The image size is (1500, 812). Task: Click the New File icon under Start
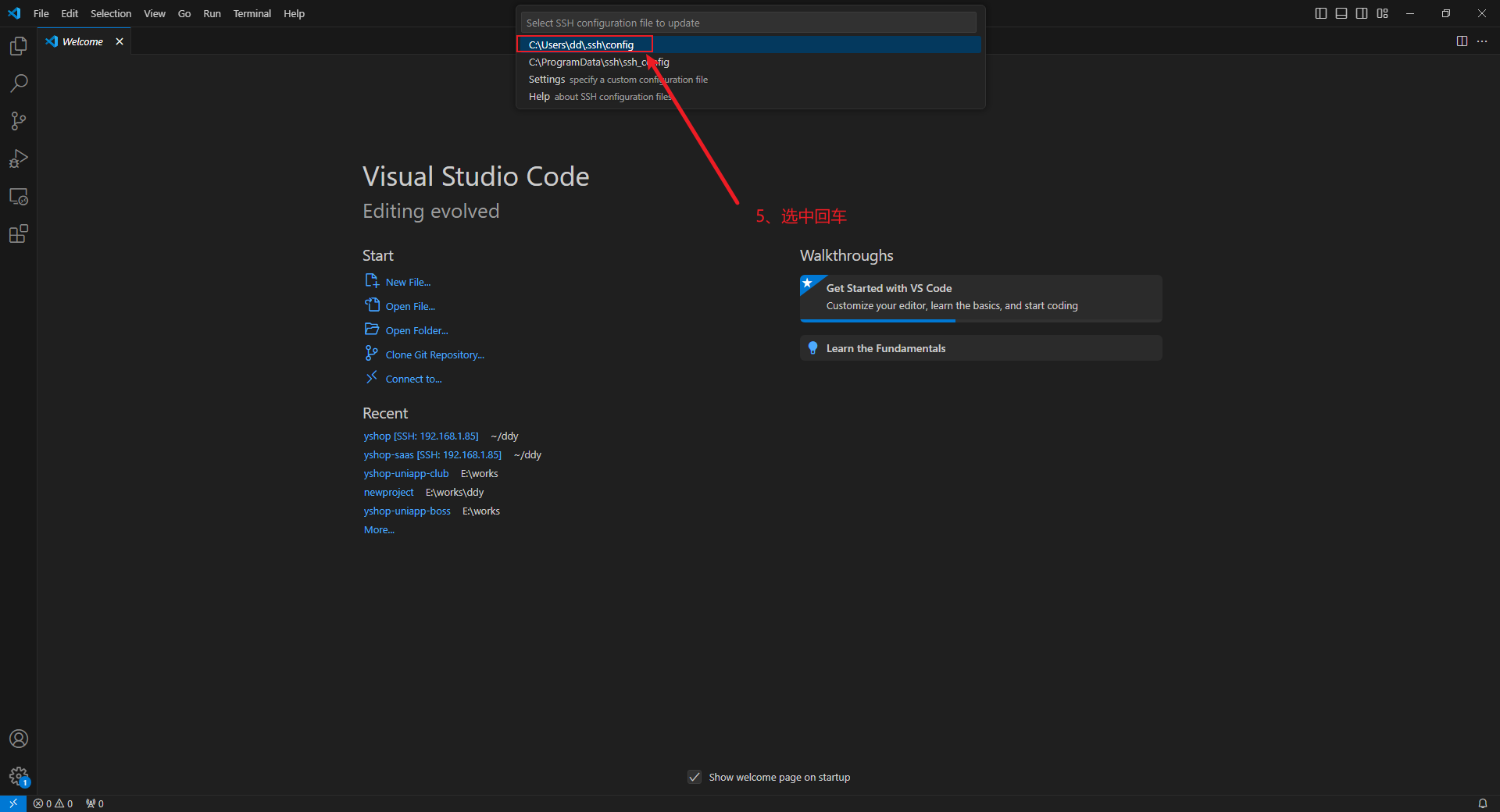372,280
